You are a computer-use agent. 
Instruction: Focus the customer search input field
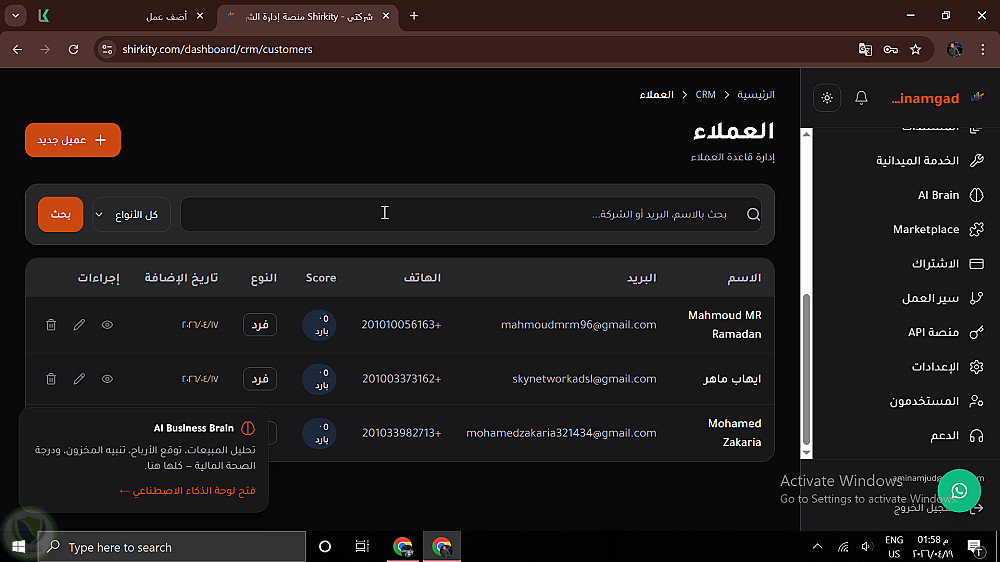(471, 214)
